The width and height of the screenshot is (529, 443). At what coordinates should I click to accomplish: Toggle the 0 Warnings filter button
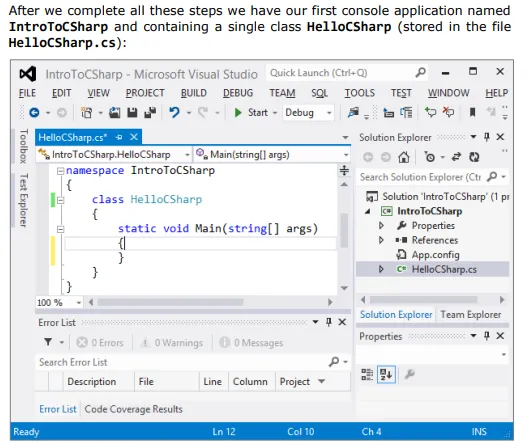coord(171,343)
